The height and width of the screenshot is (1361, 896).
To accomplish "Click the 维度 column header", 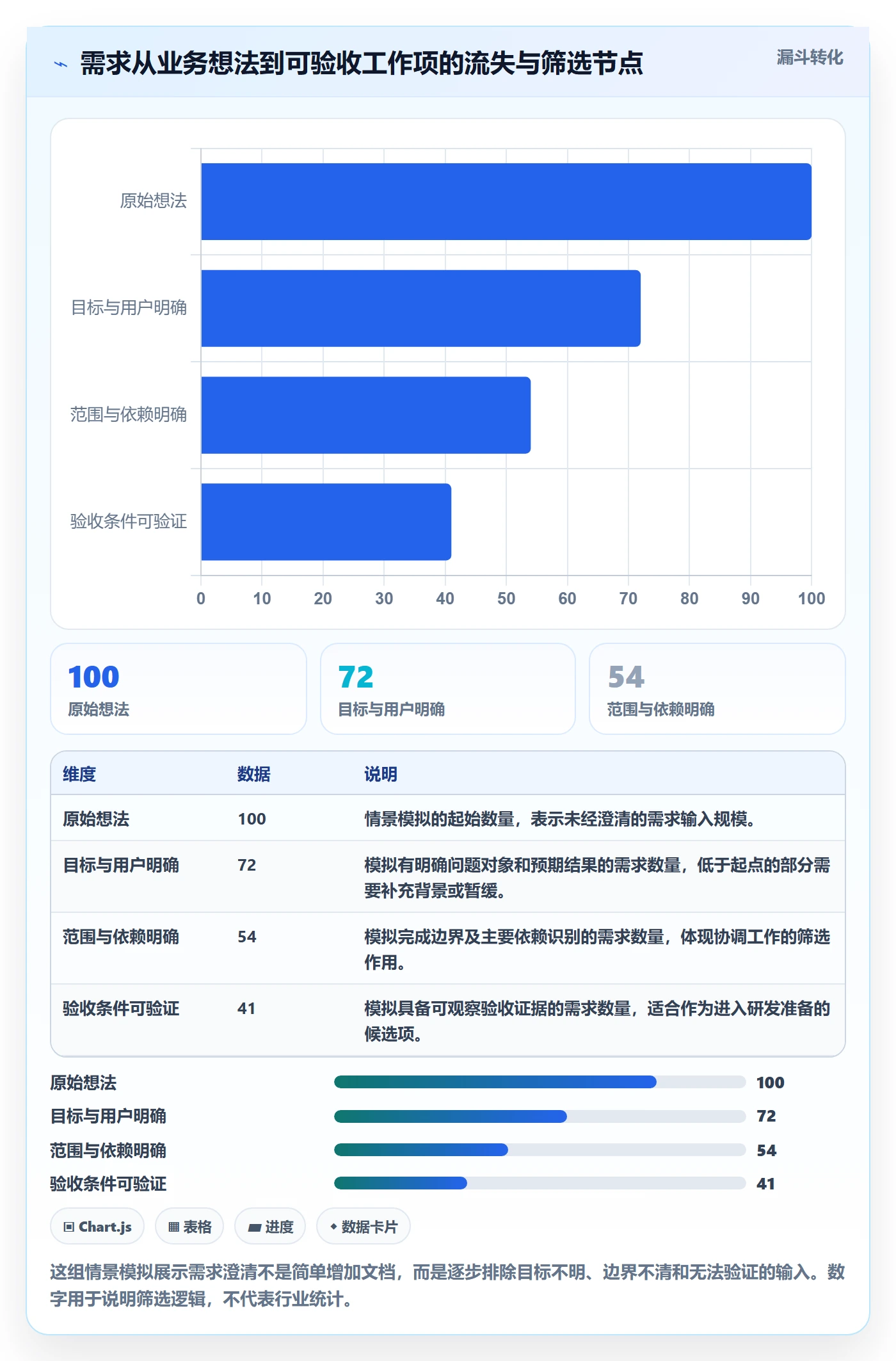I will point(79,774).
